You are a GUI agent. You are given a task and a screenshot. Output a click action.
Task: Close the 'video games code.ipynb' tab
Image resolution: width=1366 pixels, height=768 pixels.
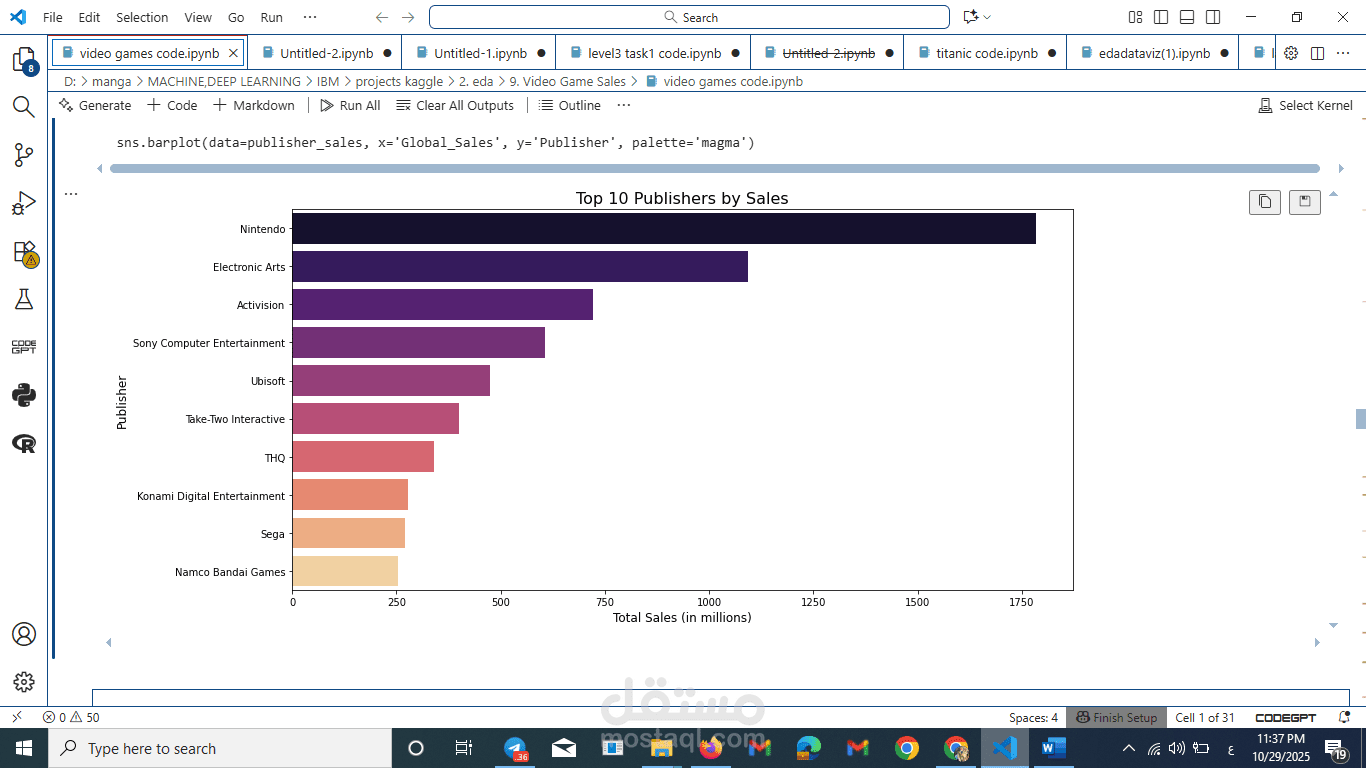click(x=234, y=53)
